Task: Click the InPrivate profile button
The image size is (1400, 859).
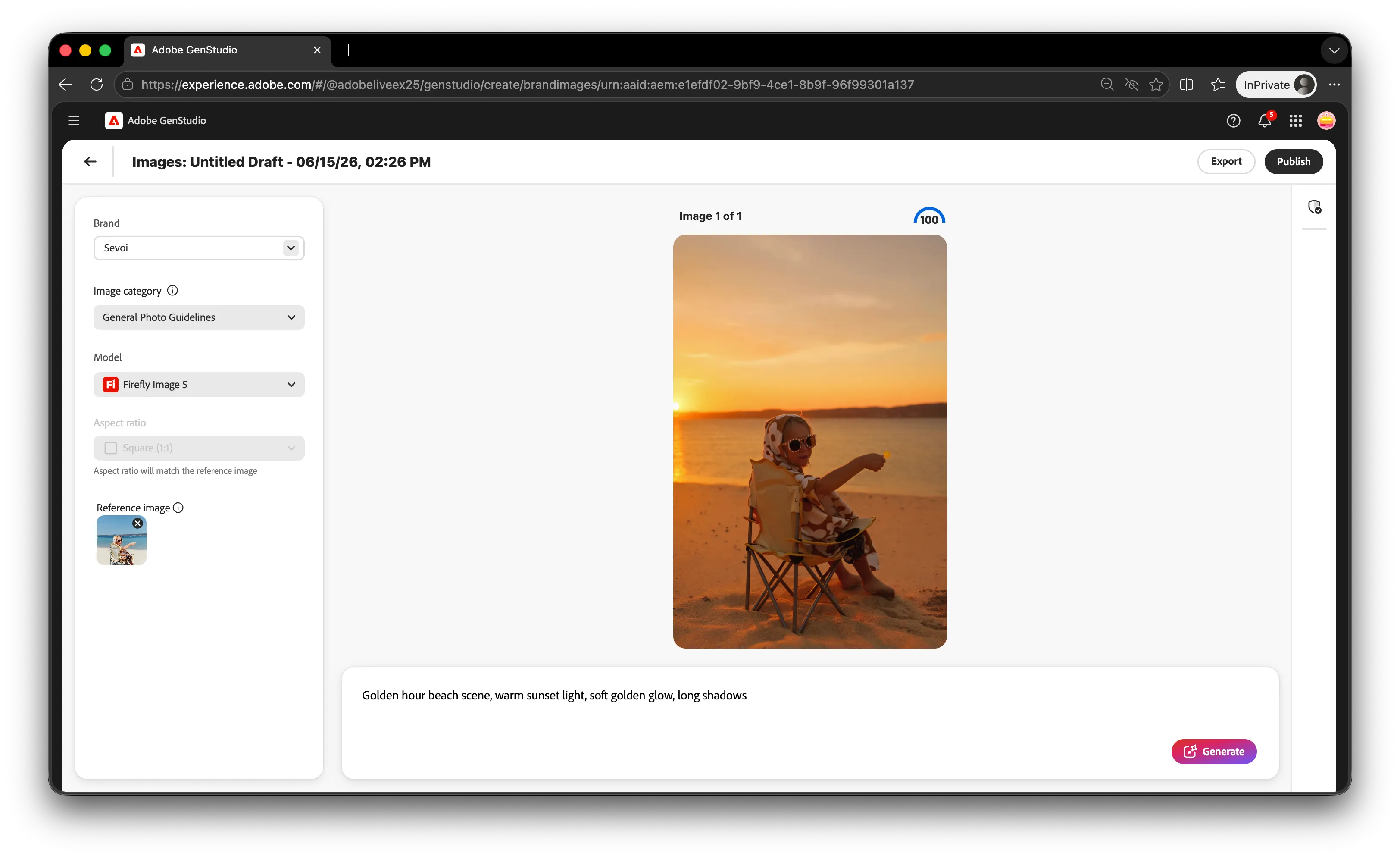Action: point(1276,85)
